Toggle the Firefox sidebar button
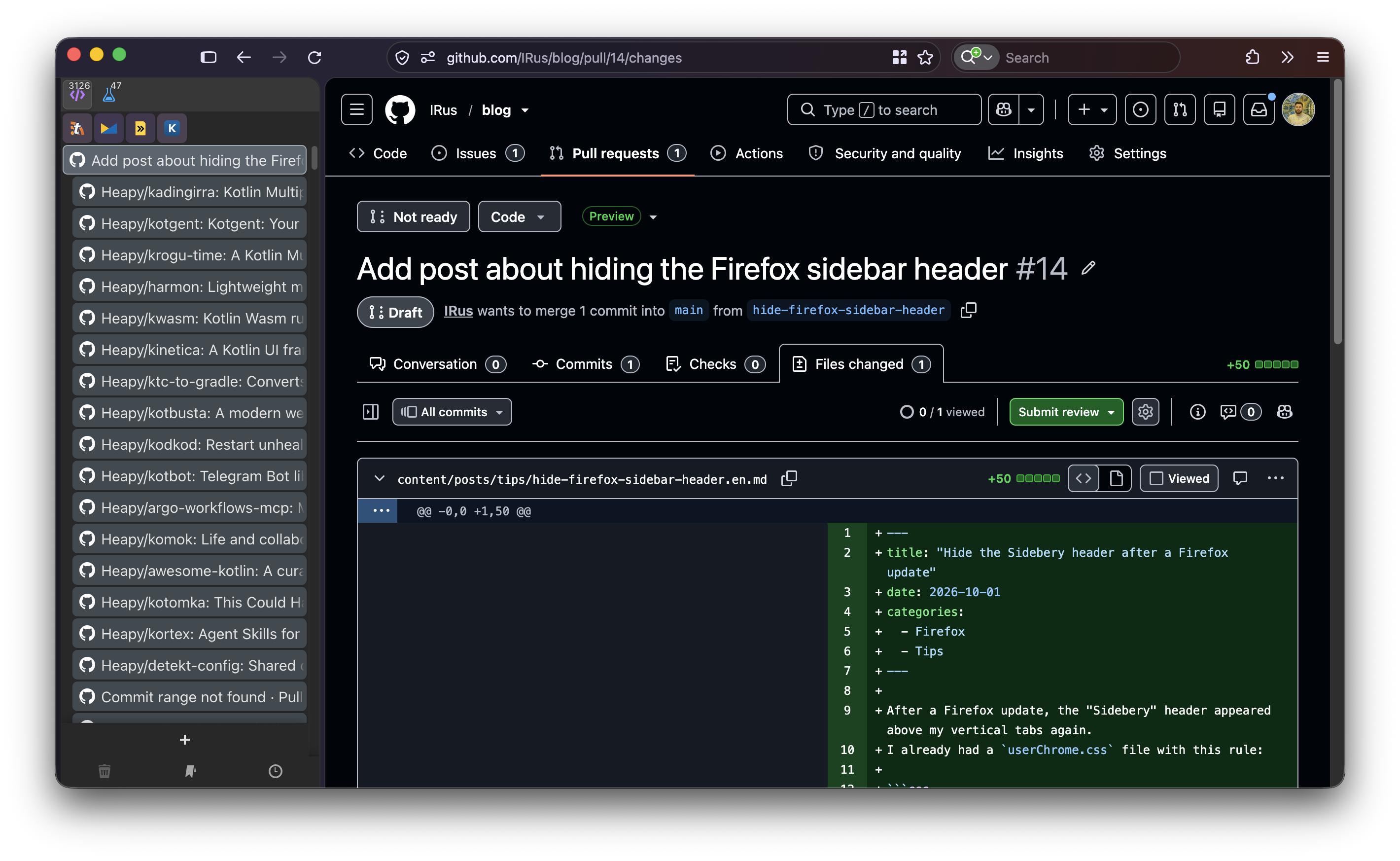Viewport: 1400px width, 861px height. pos(209,58)
